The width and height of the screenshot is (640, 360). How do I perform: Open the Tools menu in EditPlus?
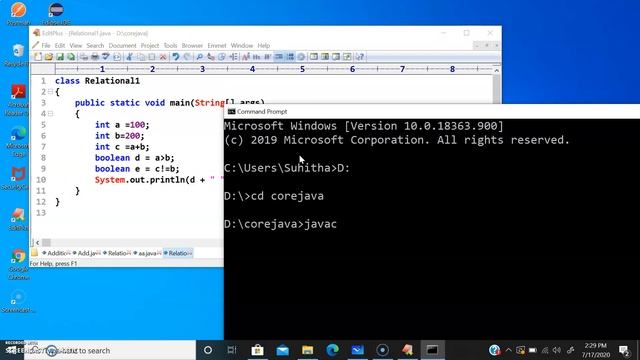tap(170, 45)
